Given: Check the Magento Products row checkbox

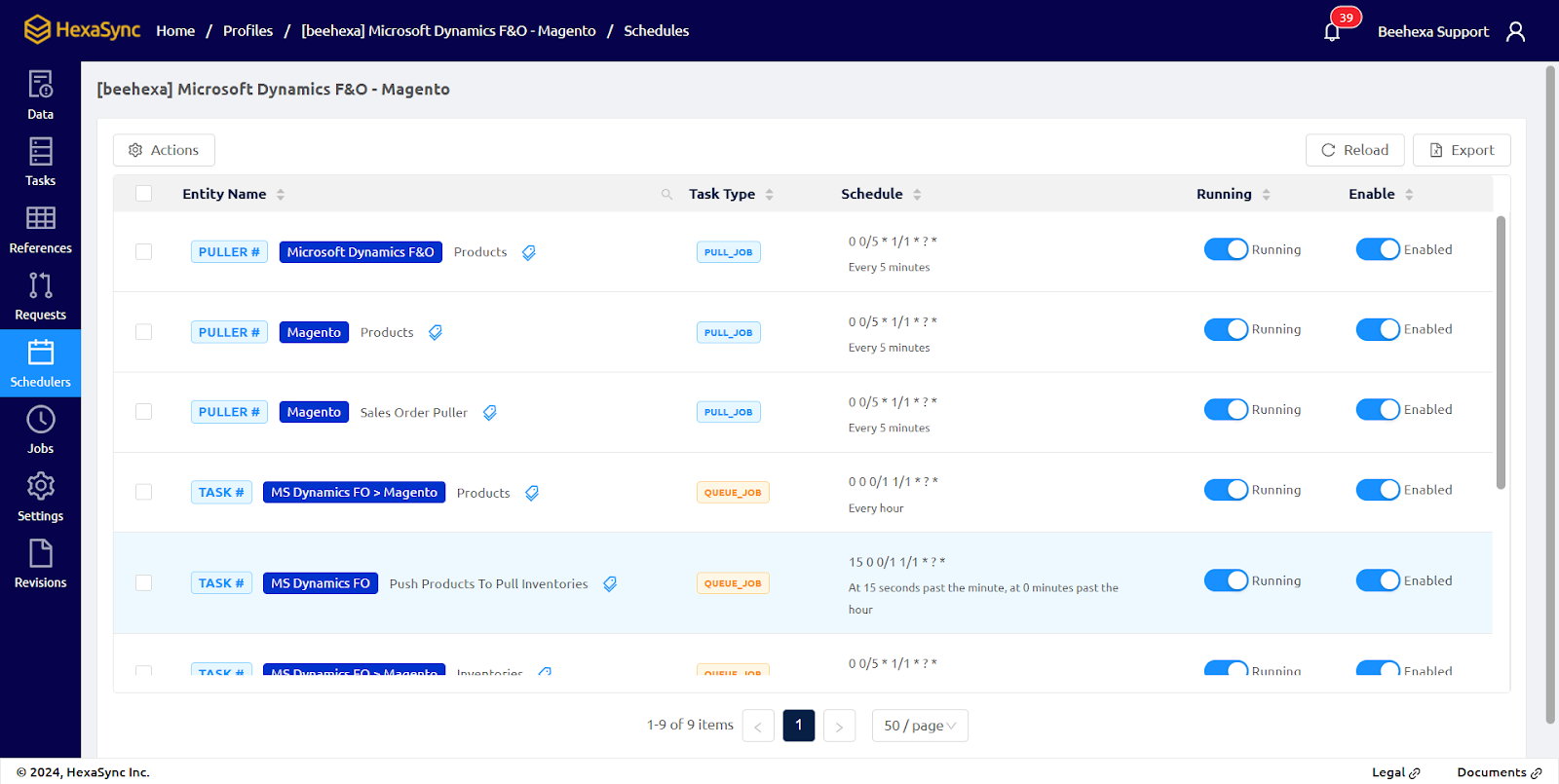Looking at the screenshot, I should pyautogui.click(x=143, y=332).
